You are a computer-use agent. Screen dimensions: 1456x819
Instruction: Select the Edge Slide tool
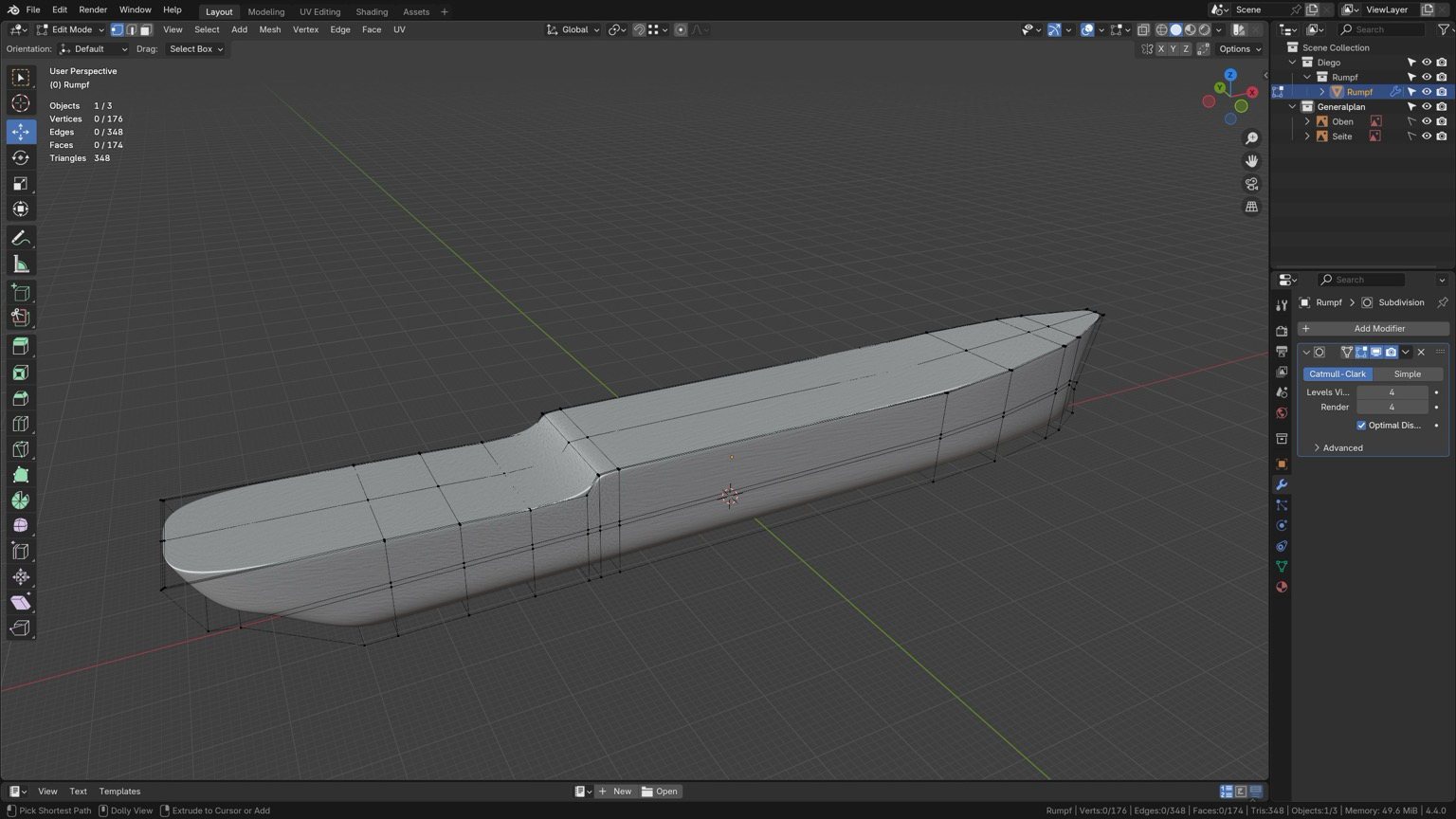pos(21,551)
